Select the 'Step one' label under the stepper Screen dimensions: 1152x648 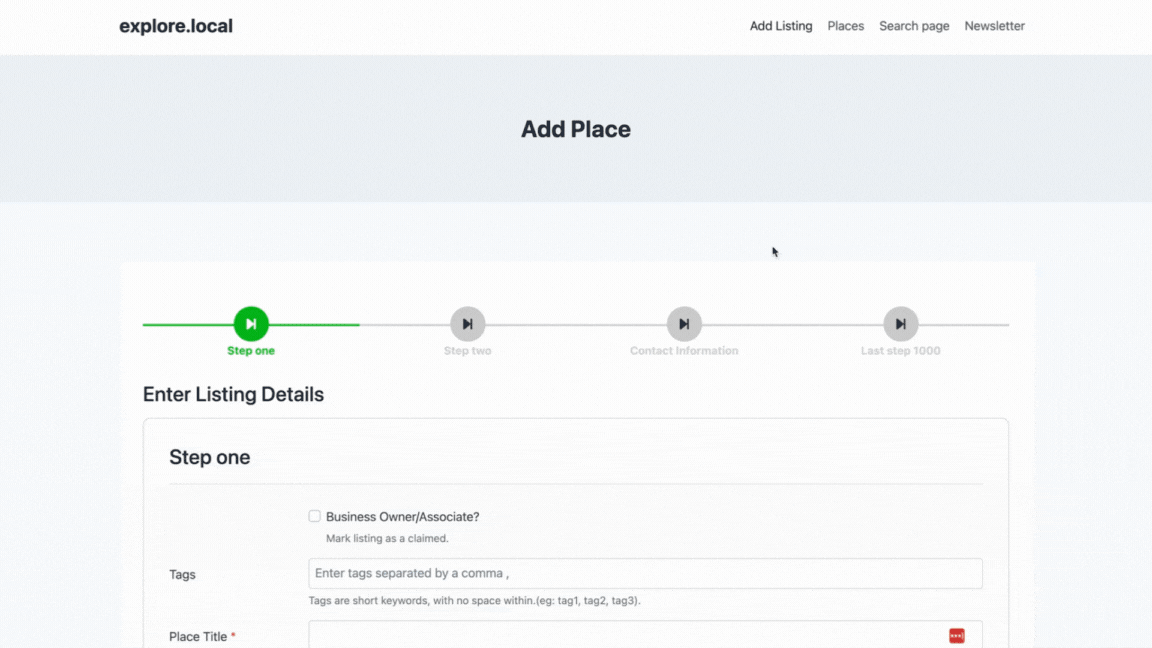point(251,351)
